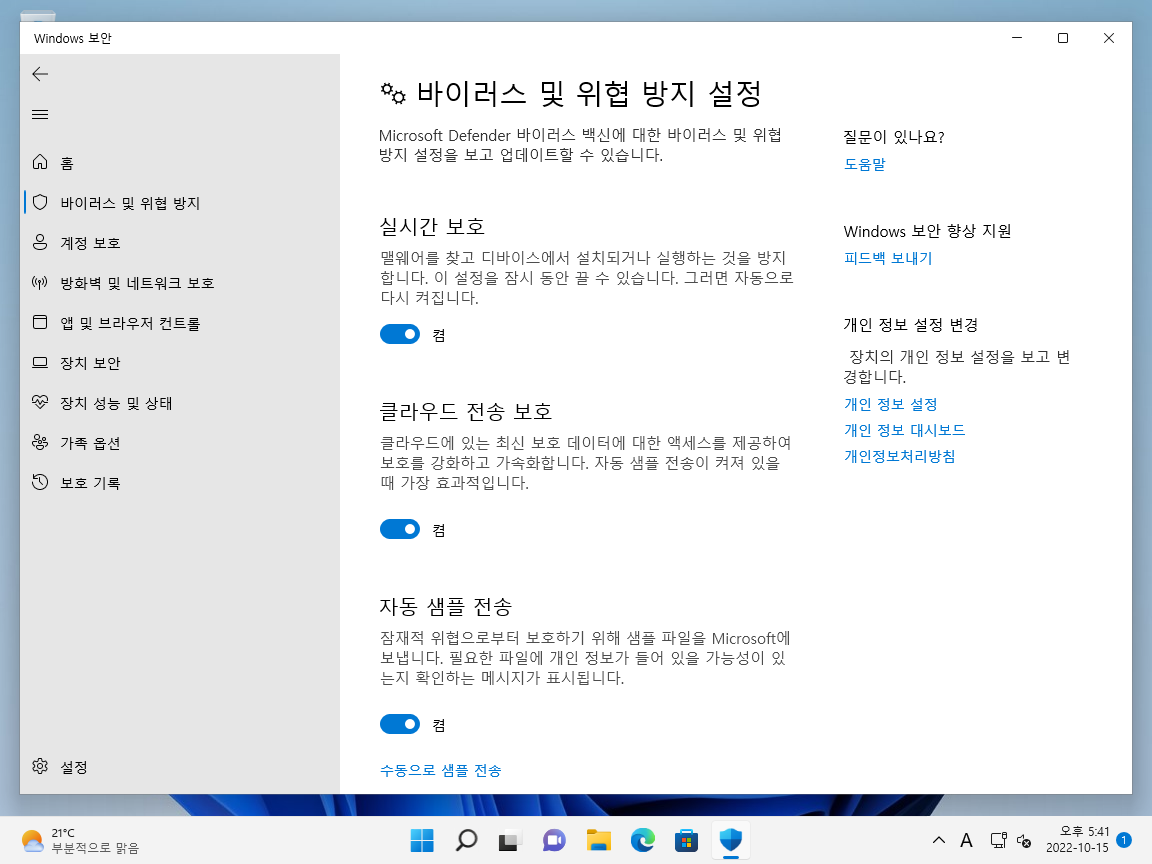Open the 개인정보처리방침 link
The height and width of the screenshot is (864, 1152).
(x=899, y=456)
